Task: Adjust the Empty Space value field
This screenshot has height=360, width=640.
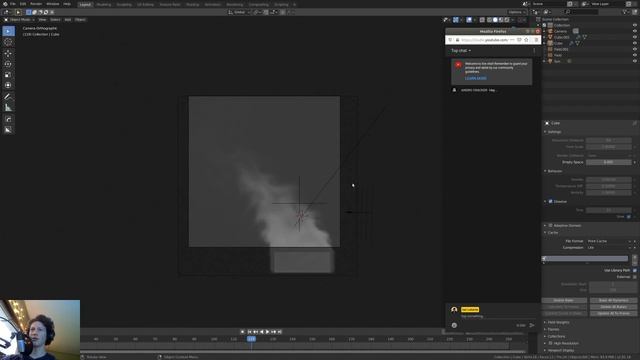Action: [x=609, y=162]
